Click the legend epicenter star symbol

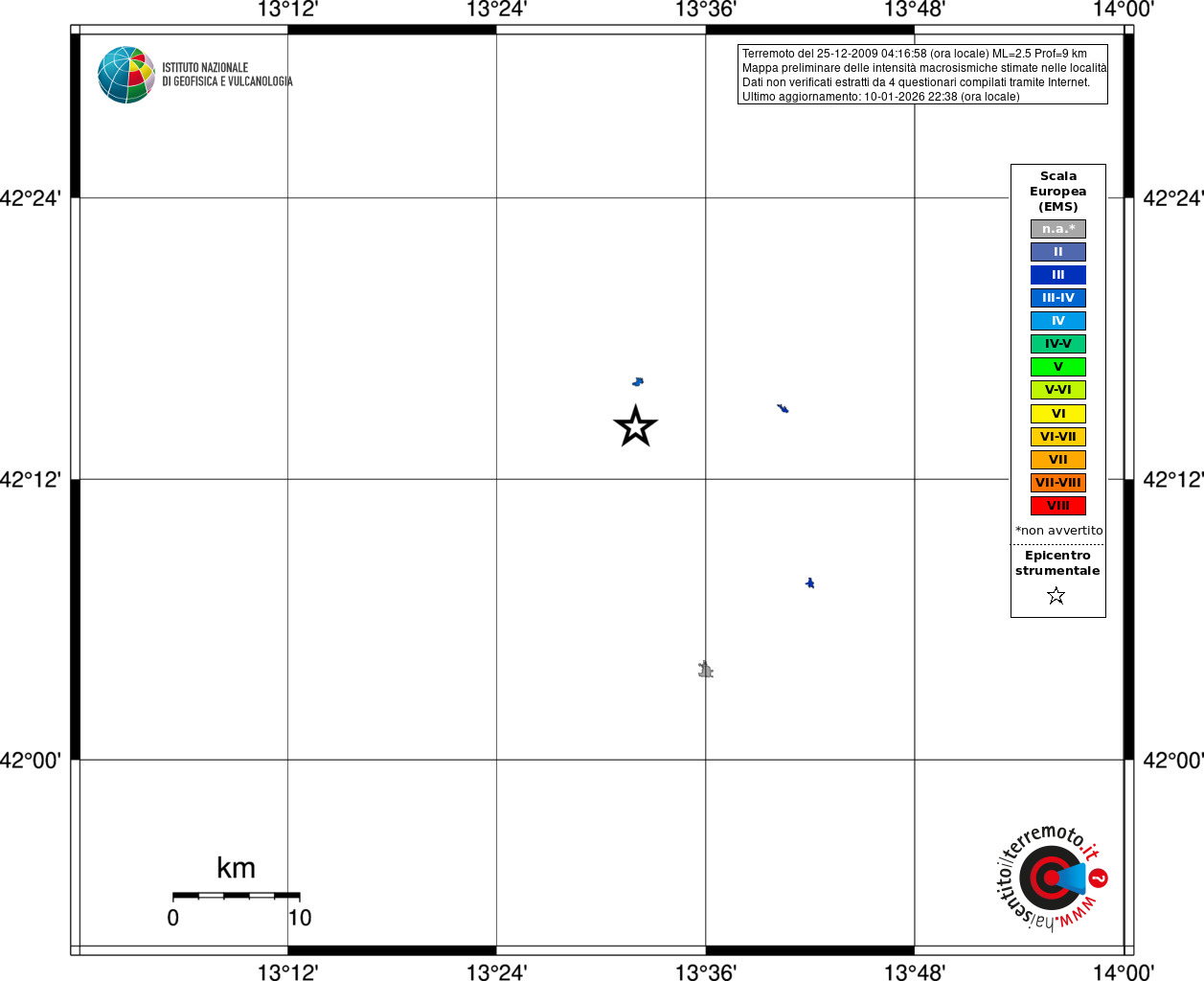point(1056,596)
